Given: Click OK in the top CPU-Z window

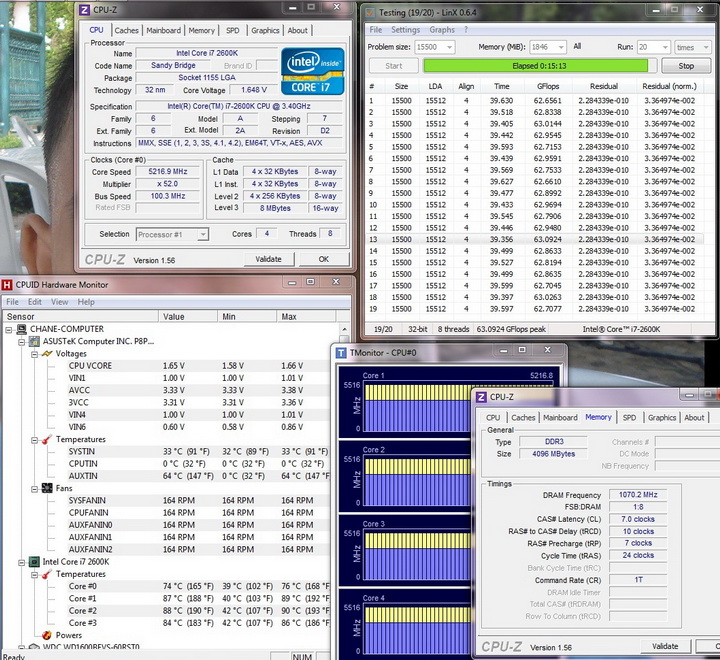Looking at the screenshot, I should [324, 259].
